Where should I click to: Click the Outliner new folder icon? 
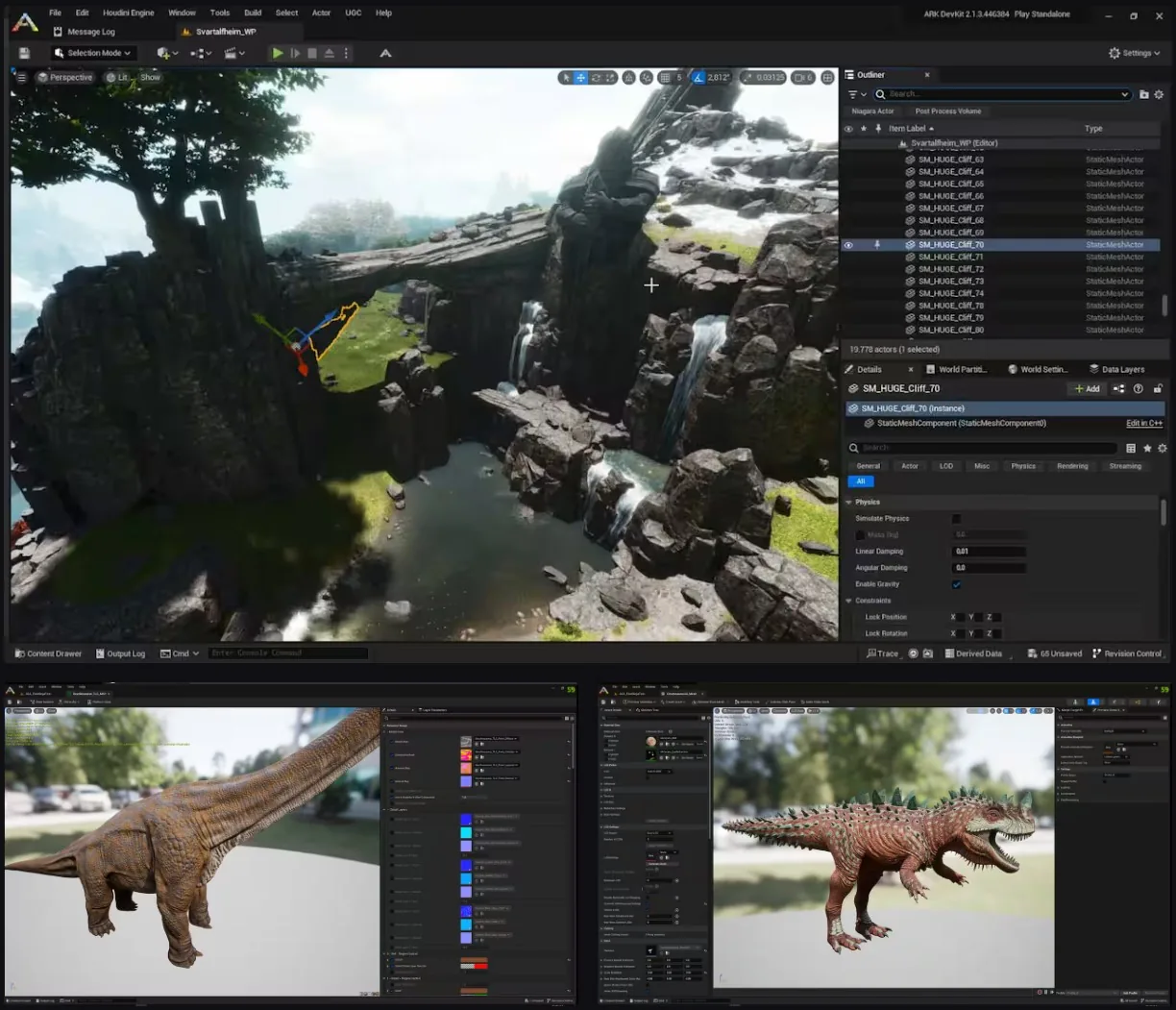(1143, 94)
